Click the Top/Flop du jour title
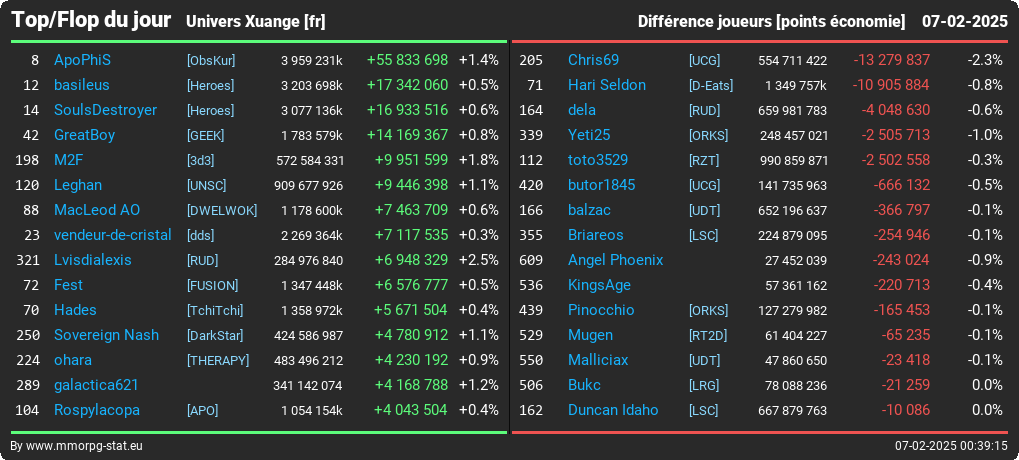Viewport: 1019px width, 460px height. point(91,21)
